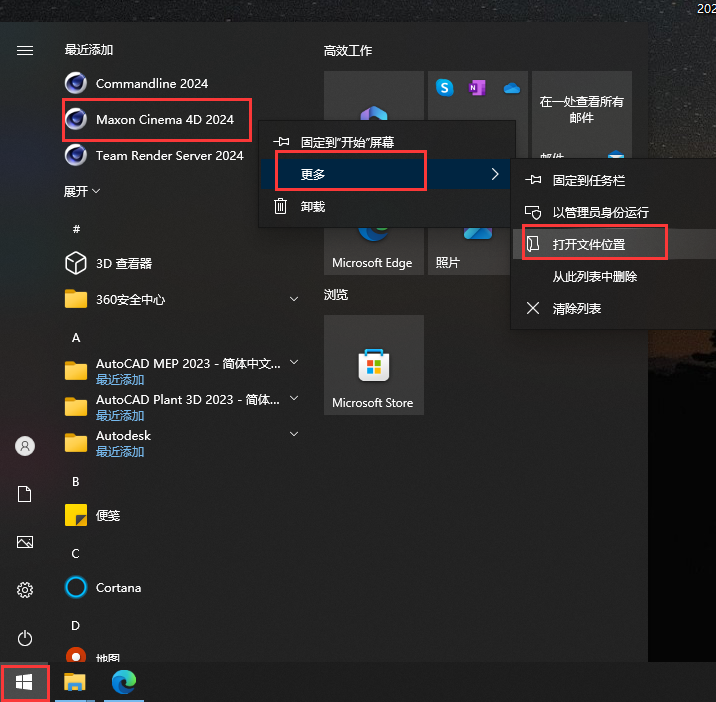Expand the 360安全中心 folder chevron
The height and width of the screenshot is (702, 716).
click(x=294, y=299)
